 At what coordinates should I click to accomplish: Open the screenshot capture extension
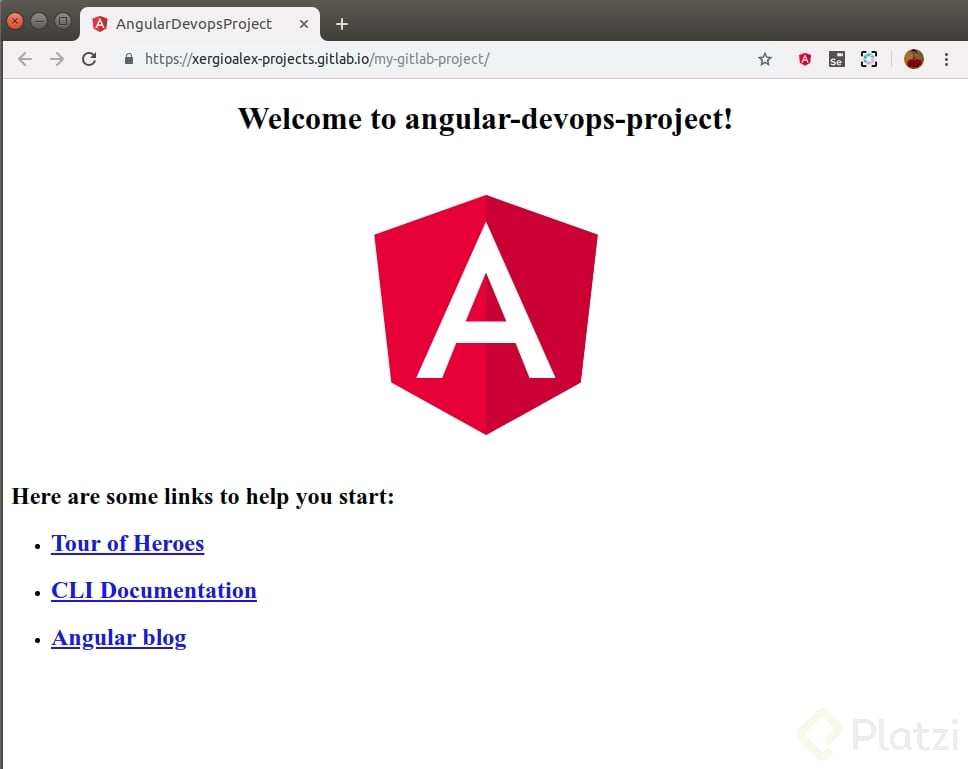869,59
